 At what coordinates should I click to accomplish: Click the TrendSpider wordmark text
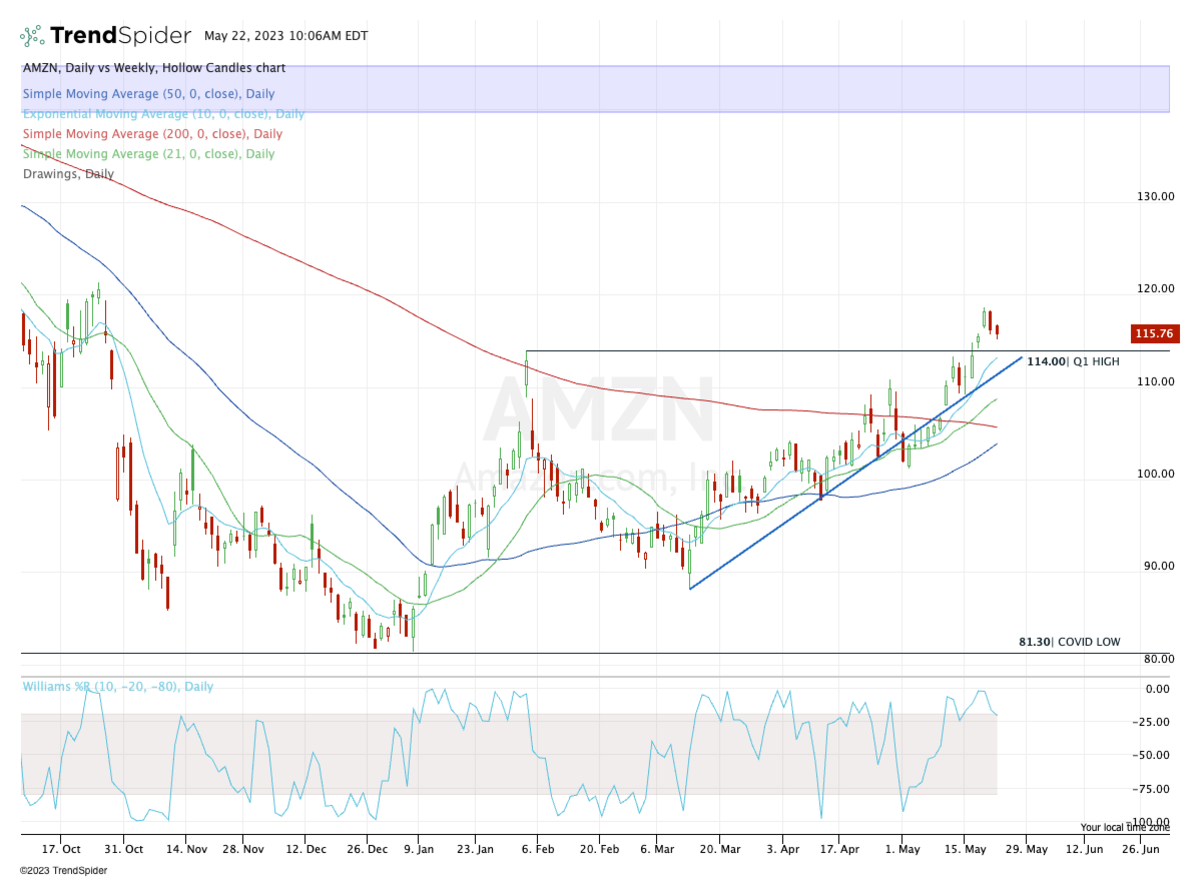click(120, 36)
